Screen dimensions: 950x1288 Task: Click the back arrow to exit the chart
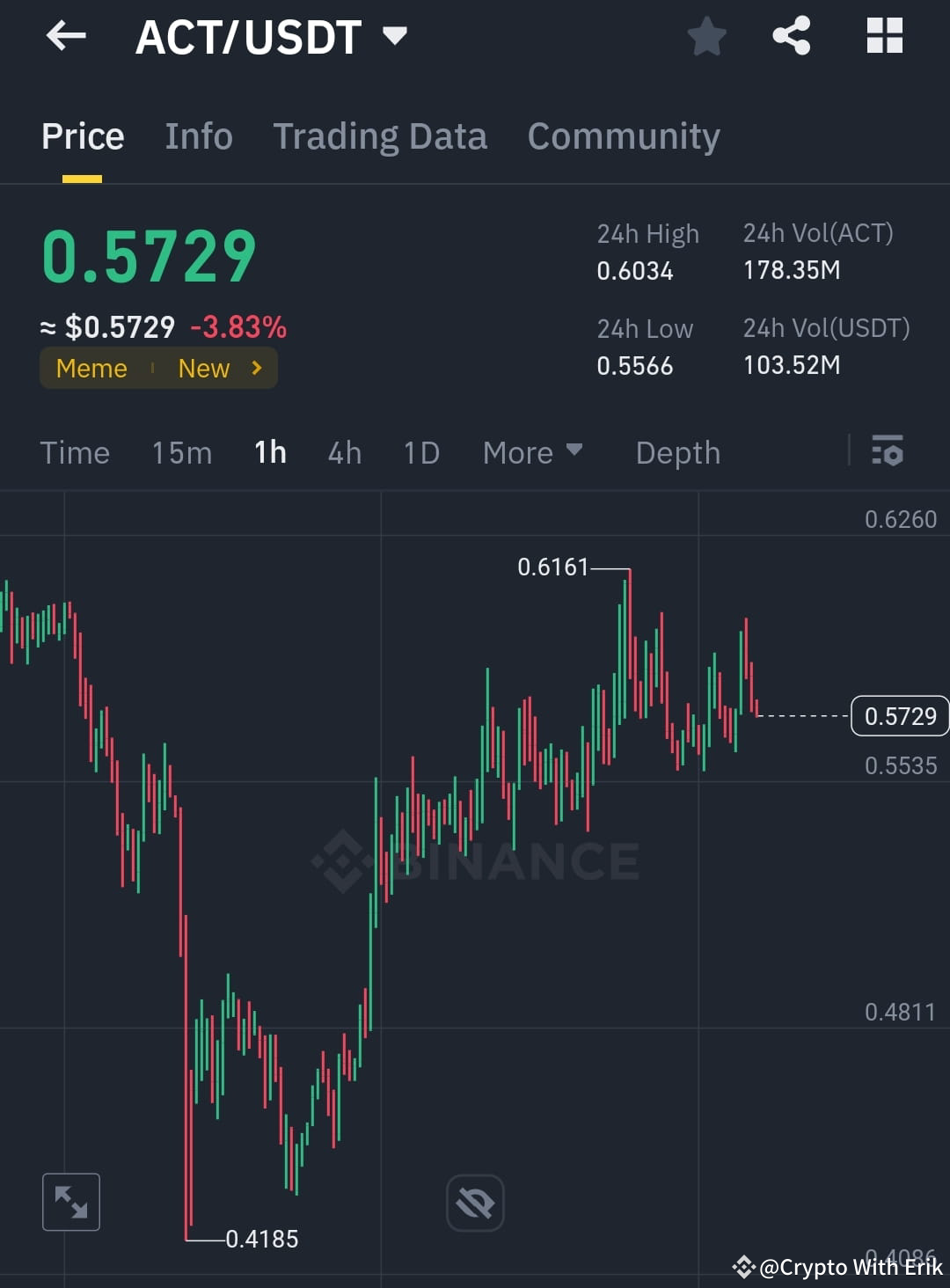tap(65, 35)
